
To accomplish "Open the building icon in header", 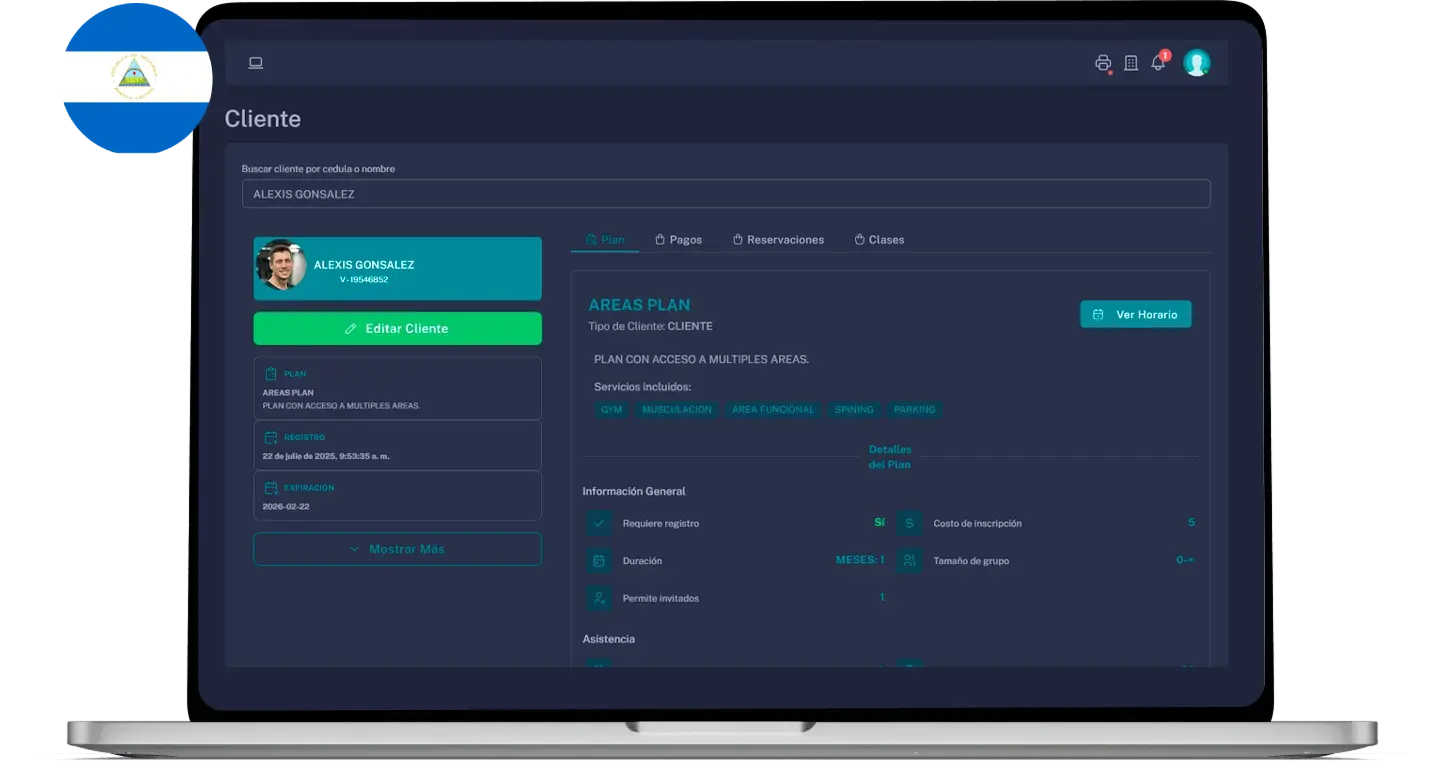I will (x=1131, y=63).
